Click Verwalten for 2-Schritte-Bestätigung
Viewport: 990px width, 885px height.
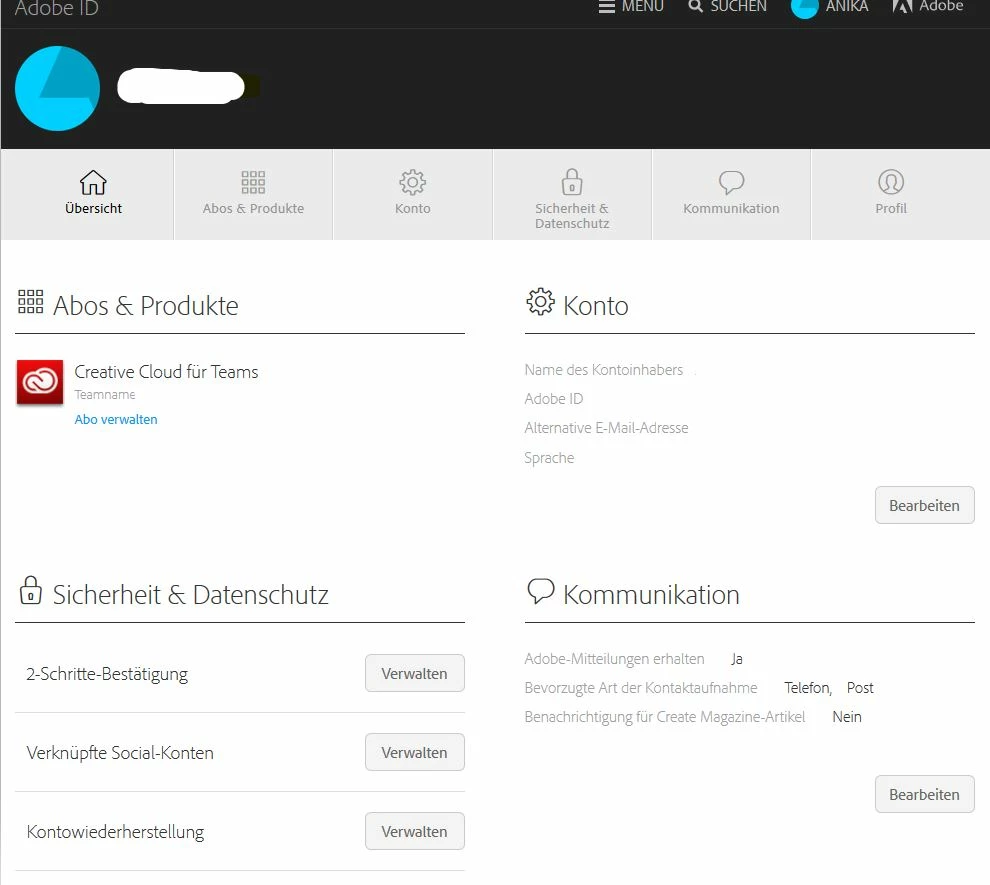414,674
